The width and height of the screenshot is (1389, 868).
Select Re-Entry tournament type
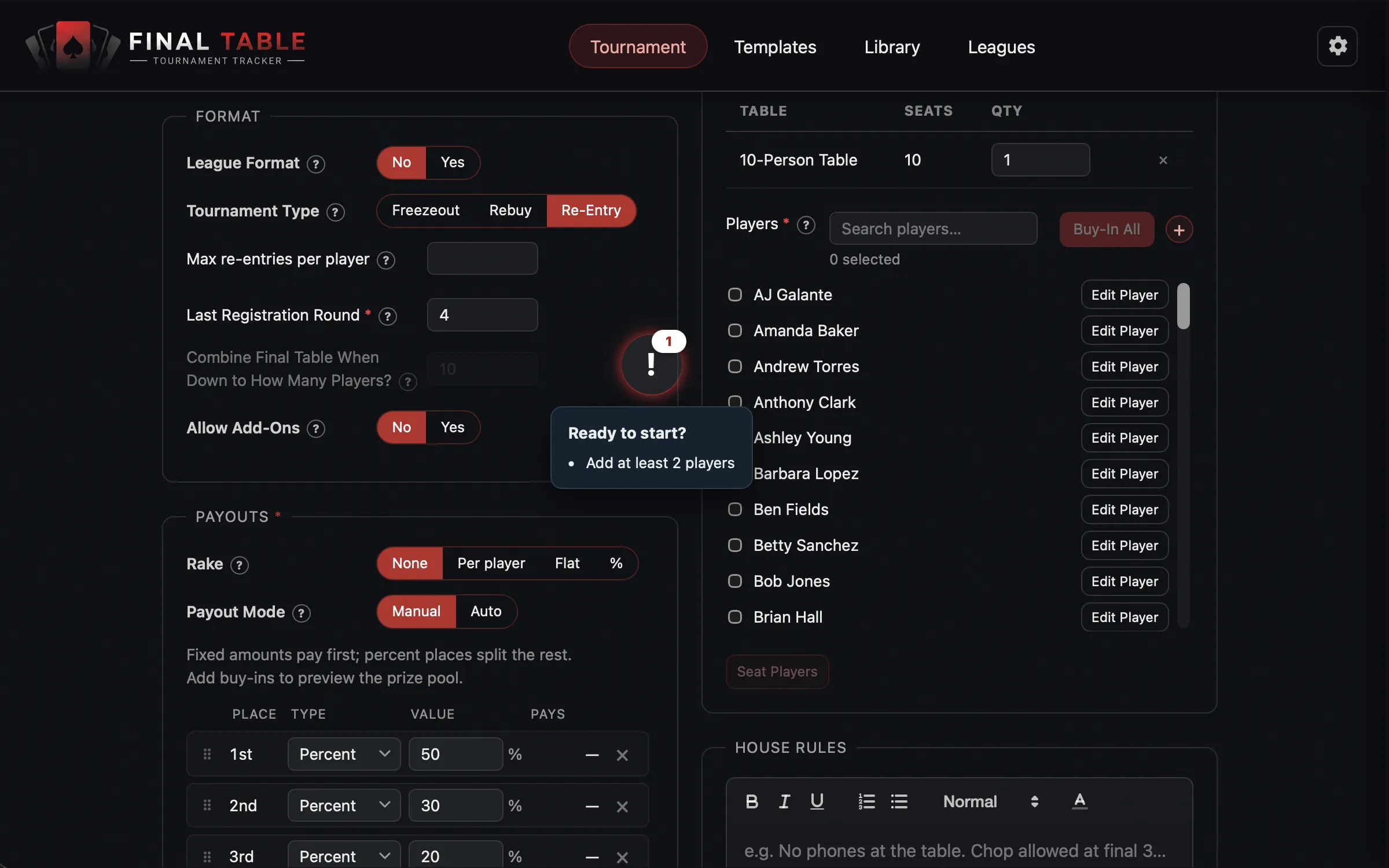[591, 211]
